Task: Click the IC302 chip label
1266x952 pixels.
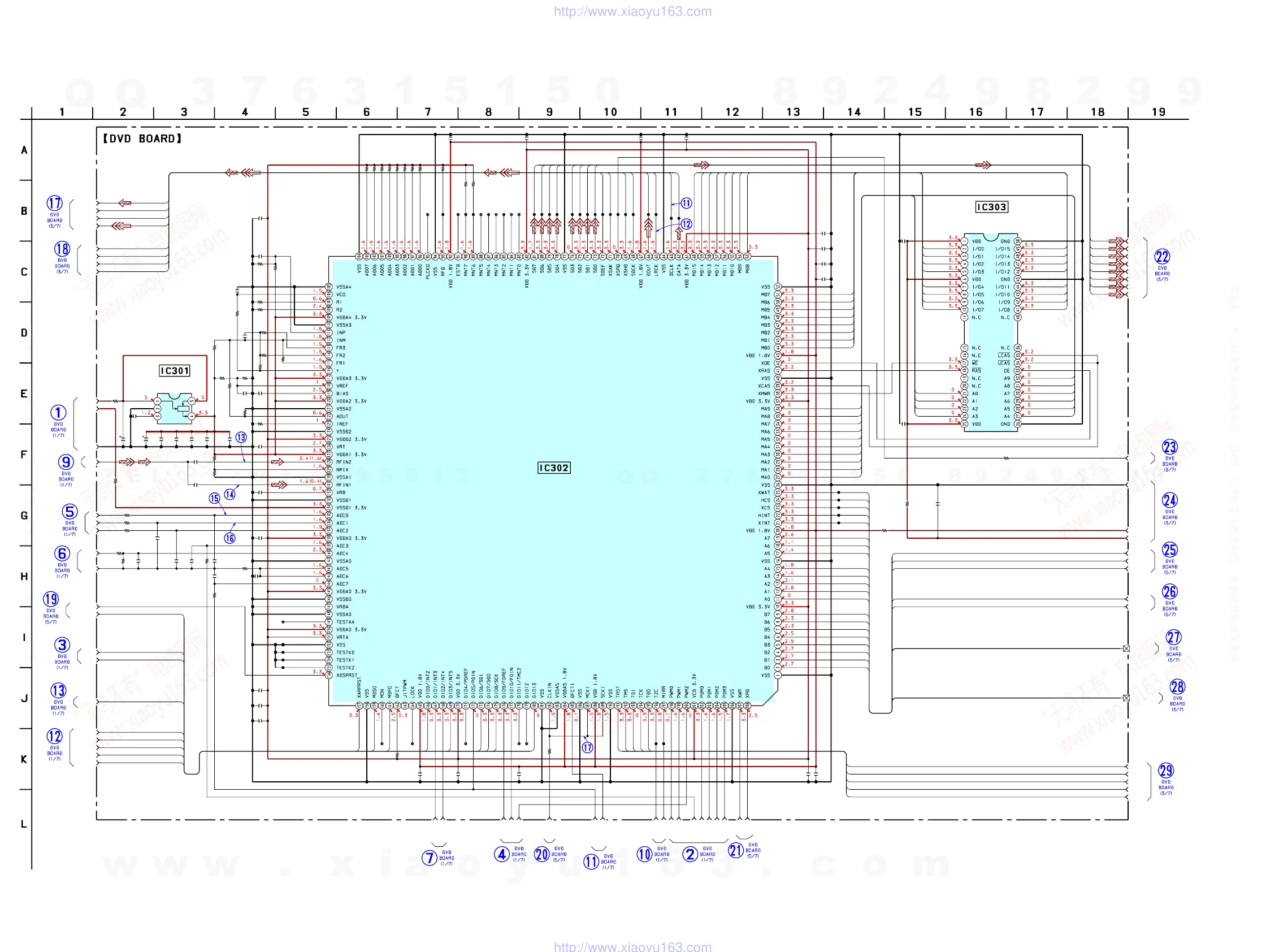Action: tap(554, 468)
